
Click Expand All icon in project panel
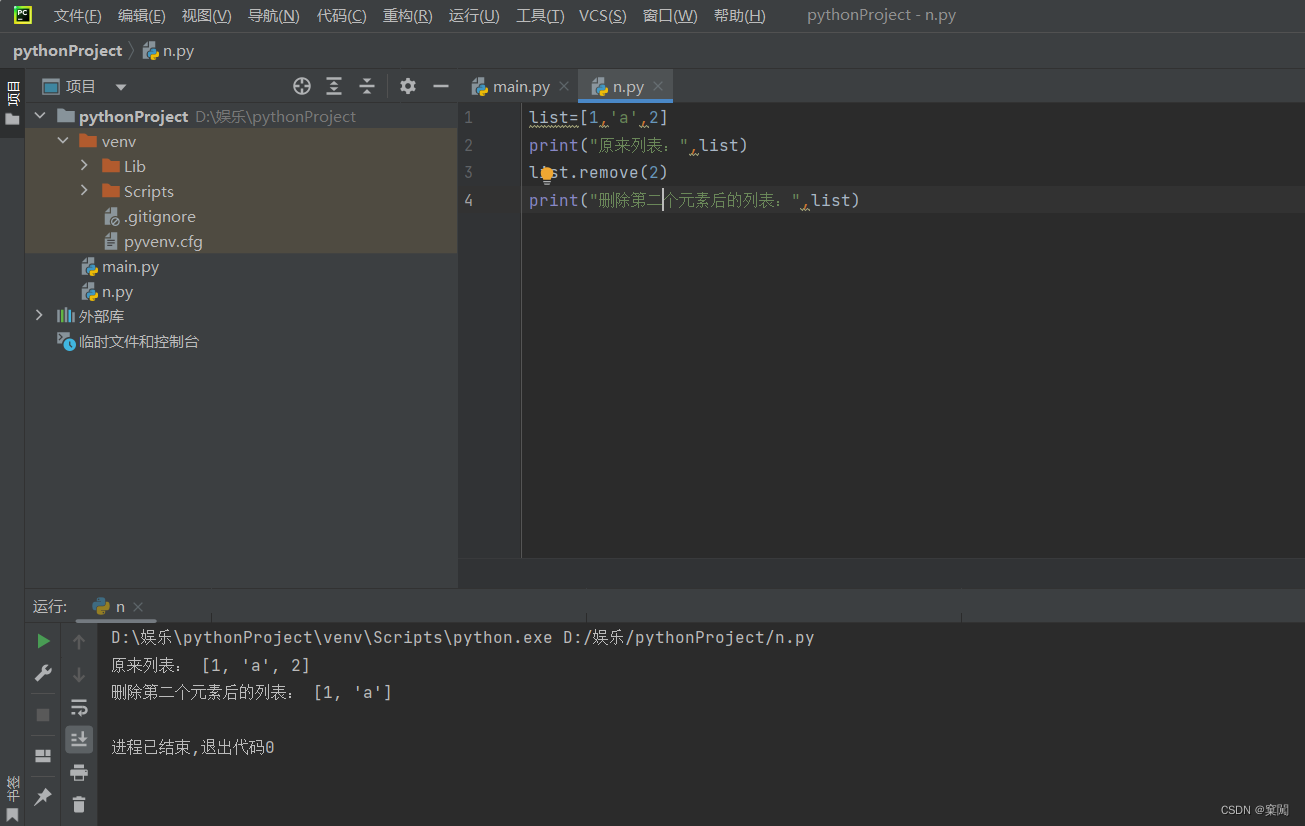(334, 86)
